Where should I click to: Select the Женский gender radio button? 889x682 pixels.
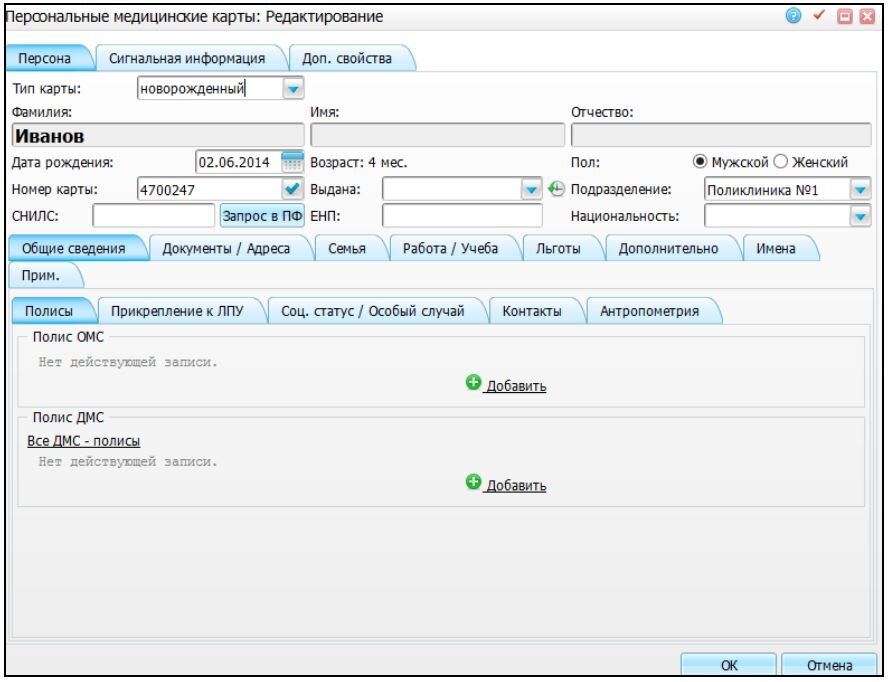tap(781, 162)
